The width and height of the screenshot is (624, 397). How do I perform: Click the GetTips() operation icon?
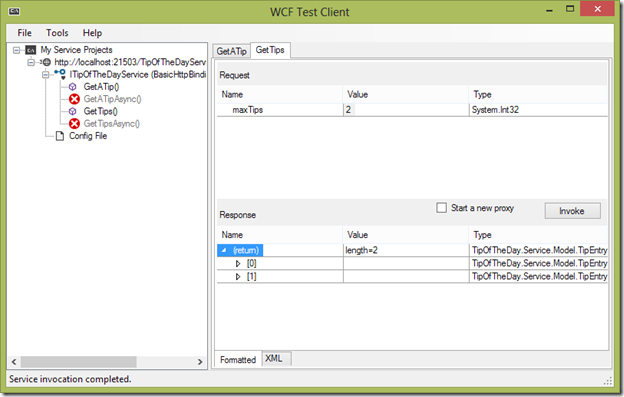pyautogui.click(x=72, y=111)
